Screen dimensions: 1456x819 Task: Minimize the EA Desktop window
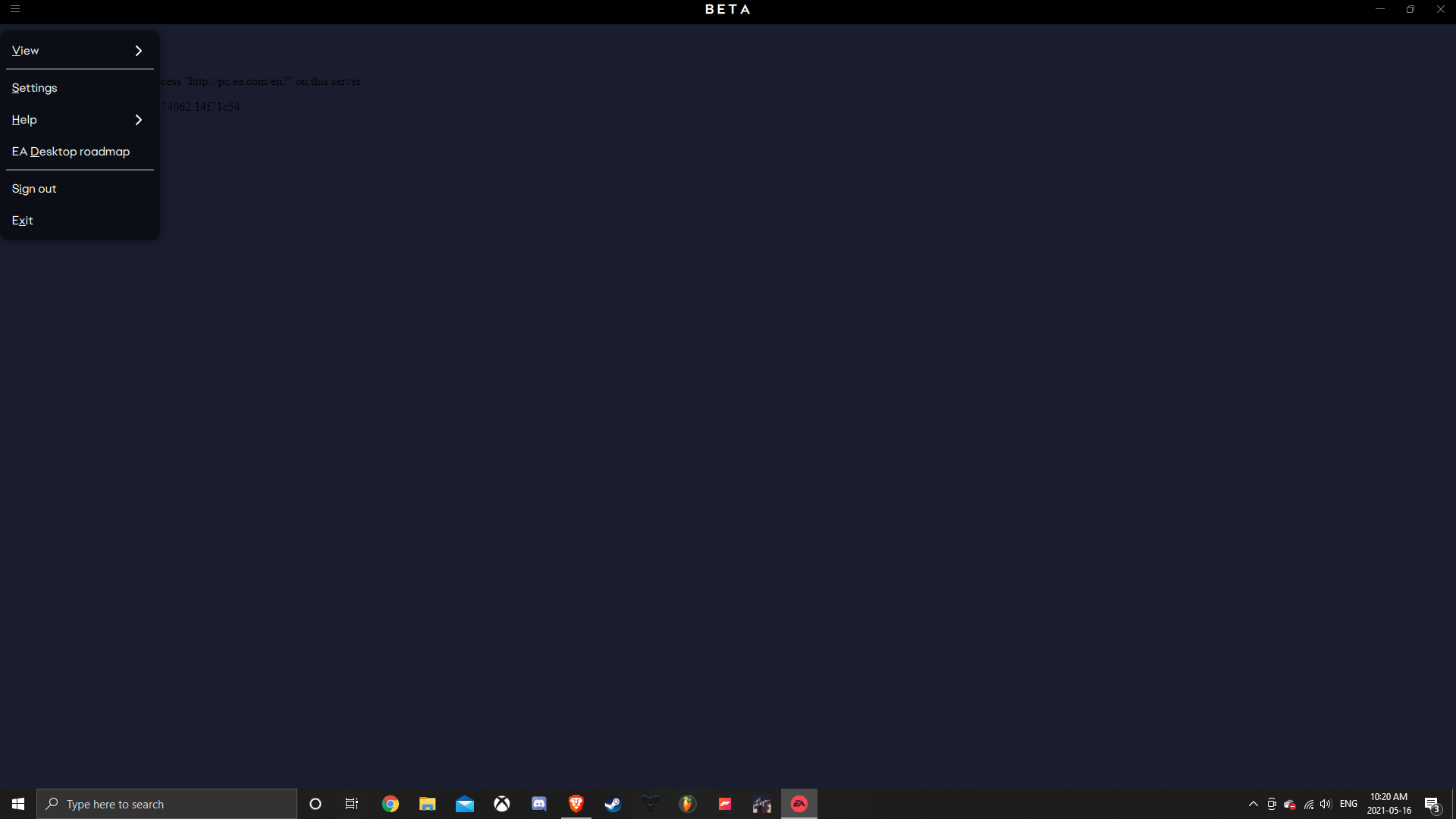point(1380,9)
